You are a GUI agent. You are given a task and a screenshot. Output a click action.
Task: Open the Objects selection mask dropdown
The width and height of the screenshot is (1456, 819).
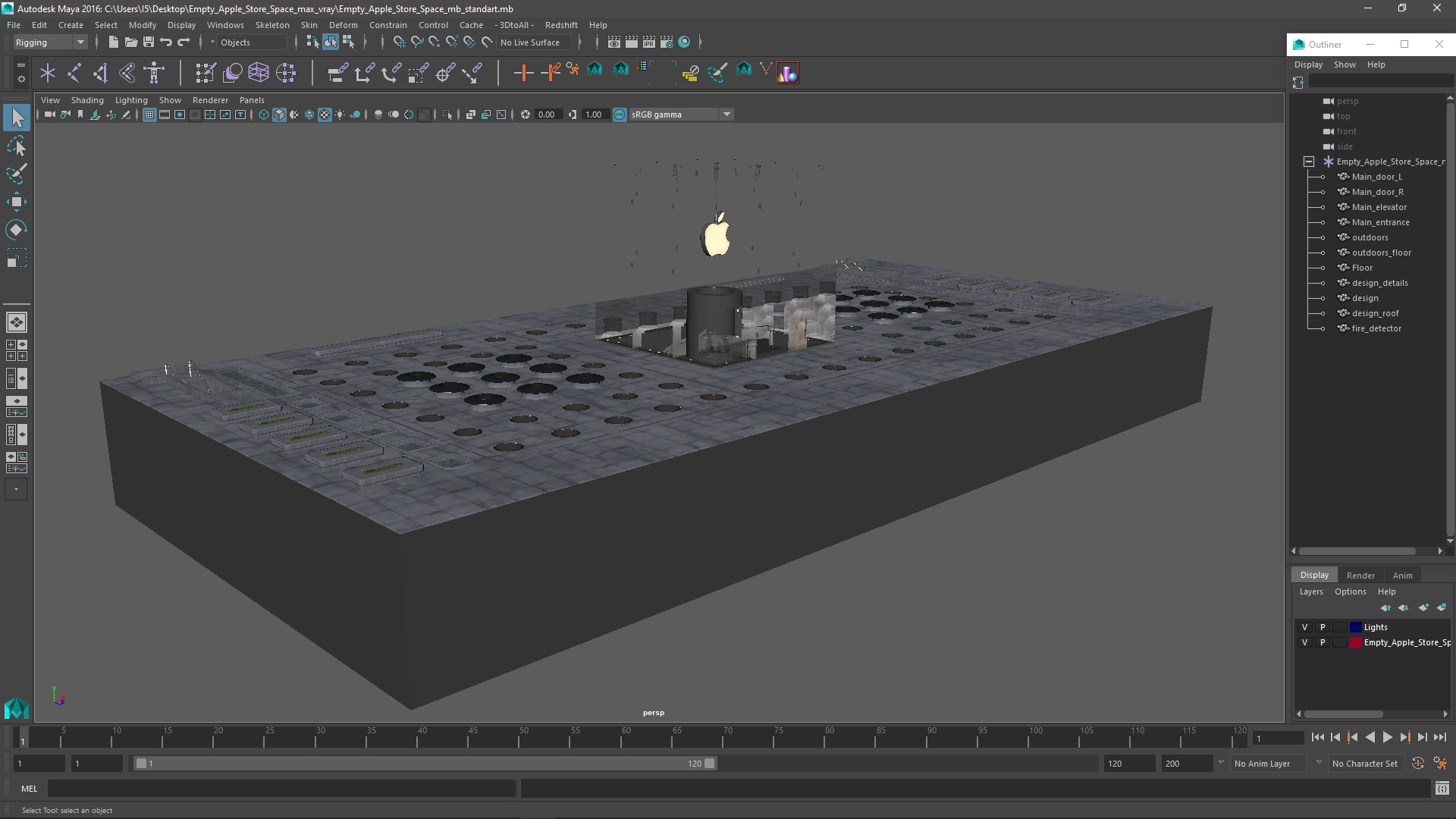253,42
